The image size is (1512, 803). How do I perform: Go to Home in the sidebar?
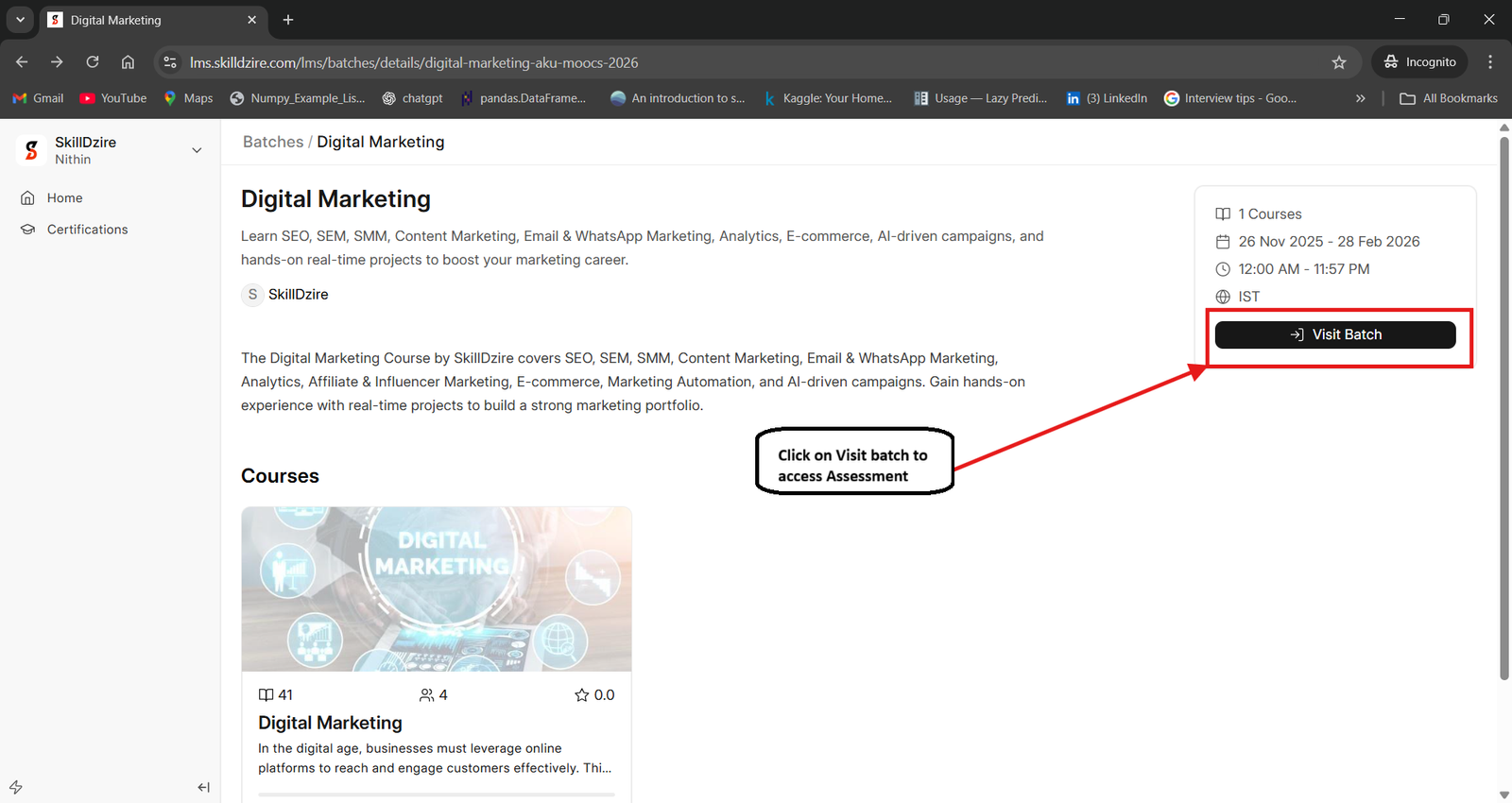pyautogui.click(x=64, y=197)
